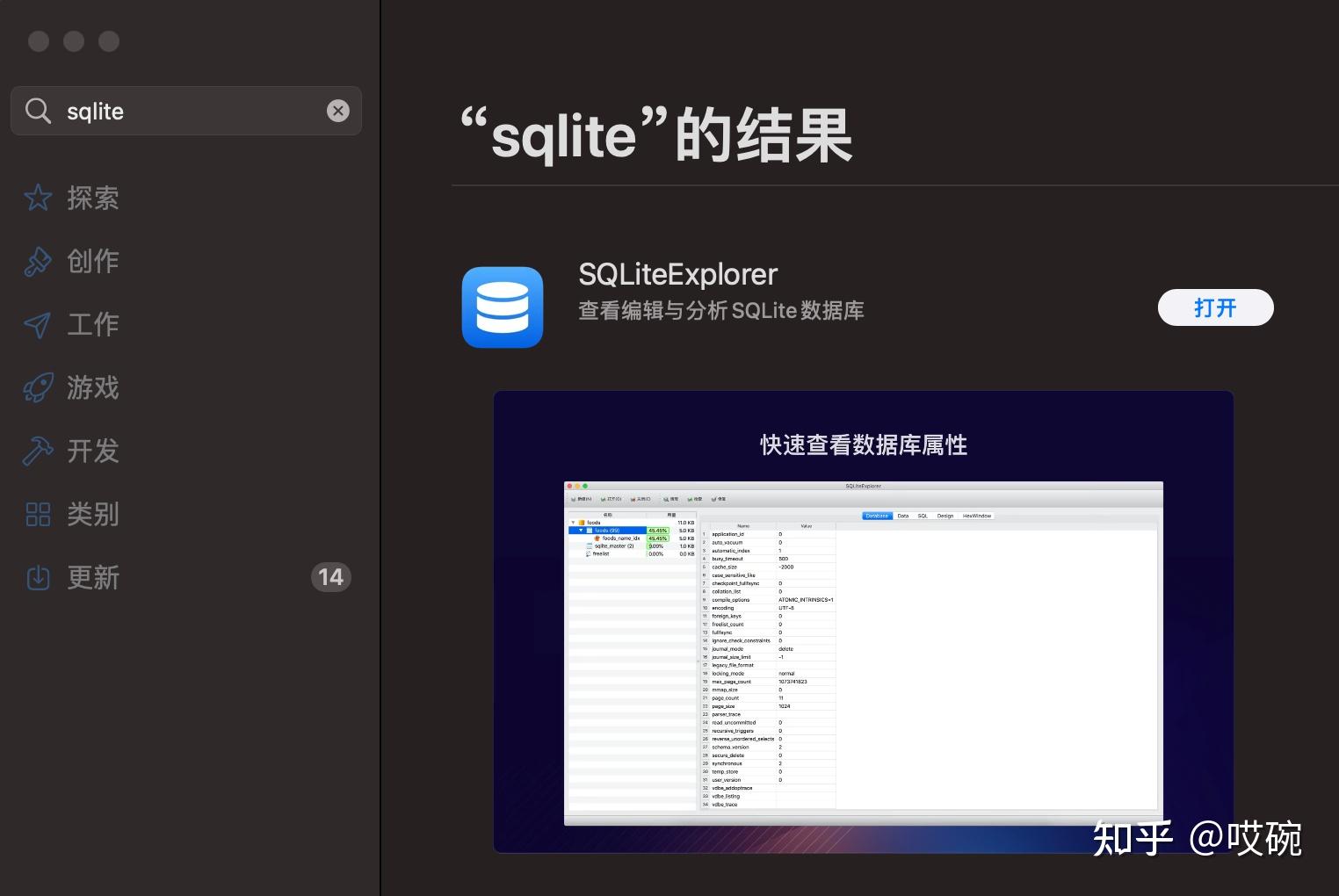Expand the foods_name_idx index entry
The image size is (1339, 896).
[621, 538]
